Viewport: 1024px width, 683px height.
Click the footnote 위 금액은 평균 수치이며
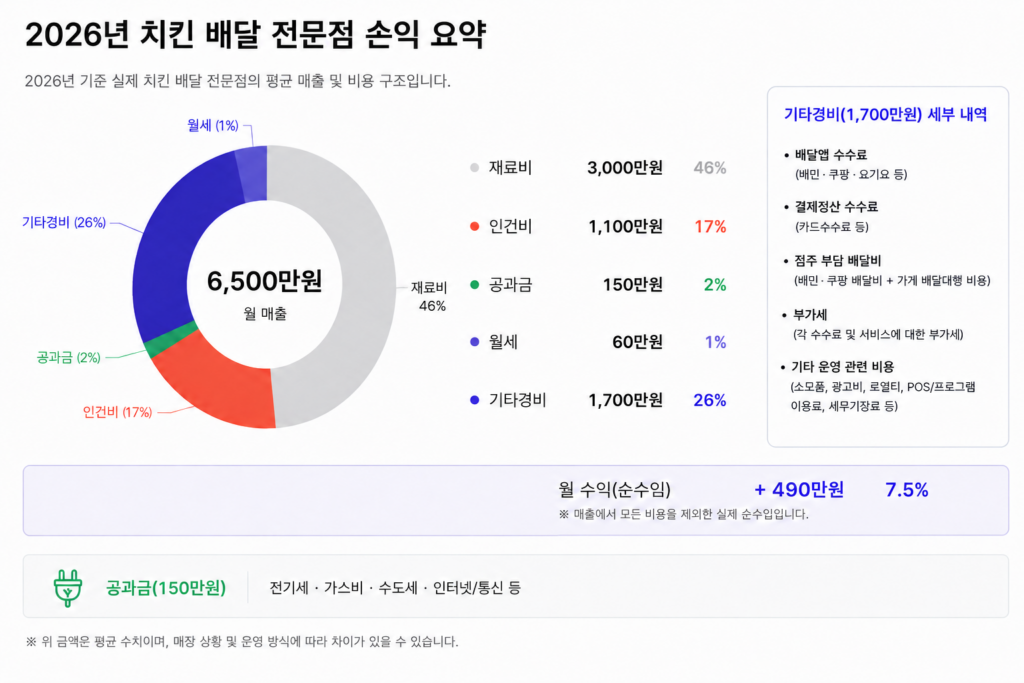point(242,642)
